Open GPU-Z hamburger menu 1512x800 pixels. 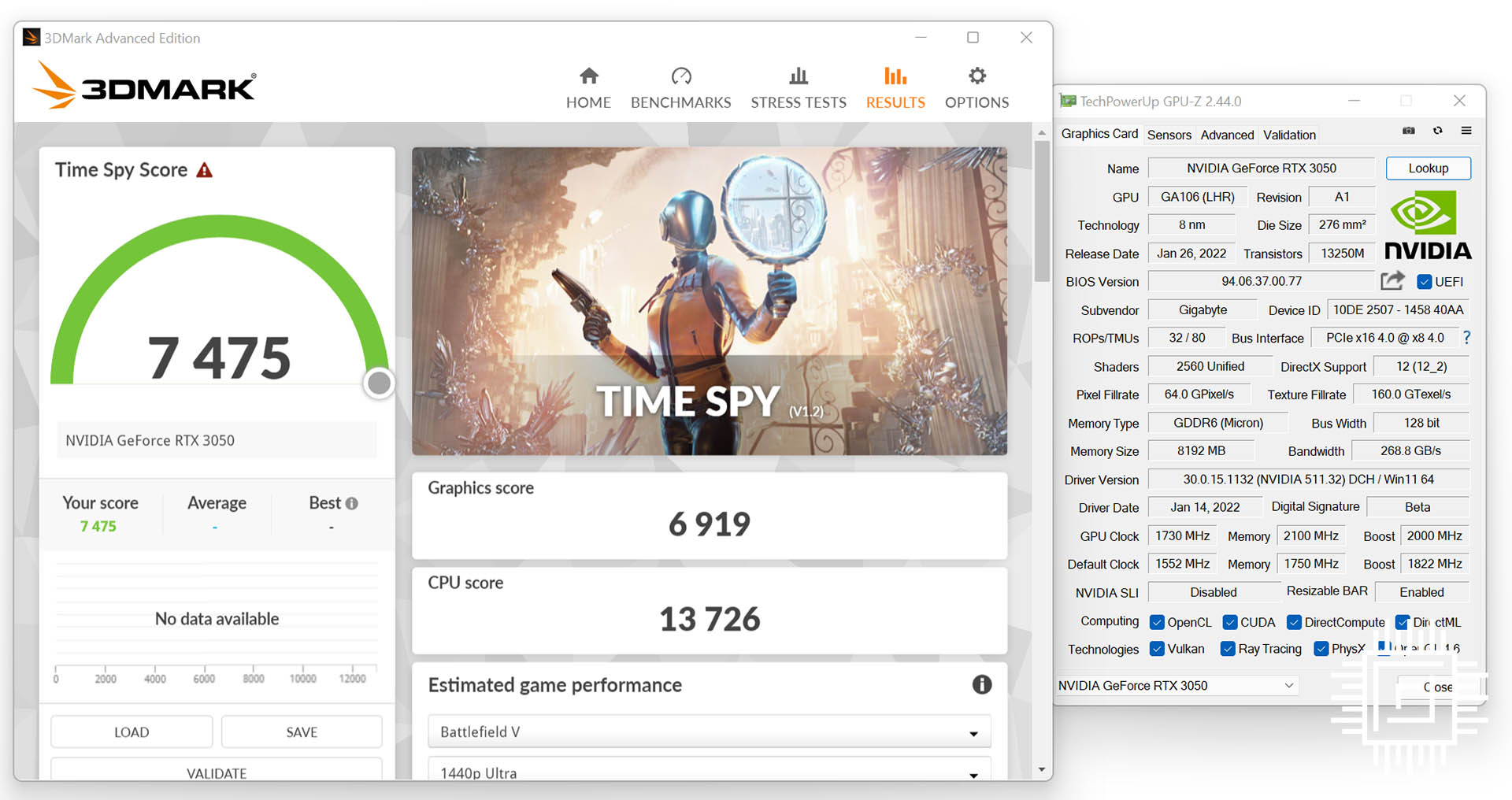tap(1466, 131)
